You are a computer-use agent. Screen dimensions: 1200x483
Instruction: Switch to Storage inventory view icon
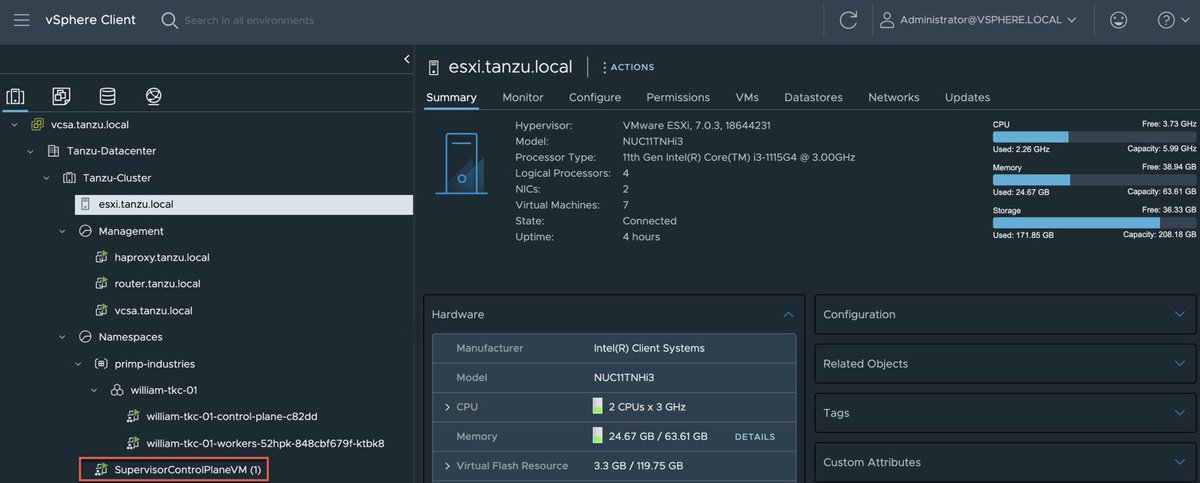click(x=107, y=97)
